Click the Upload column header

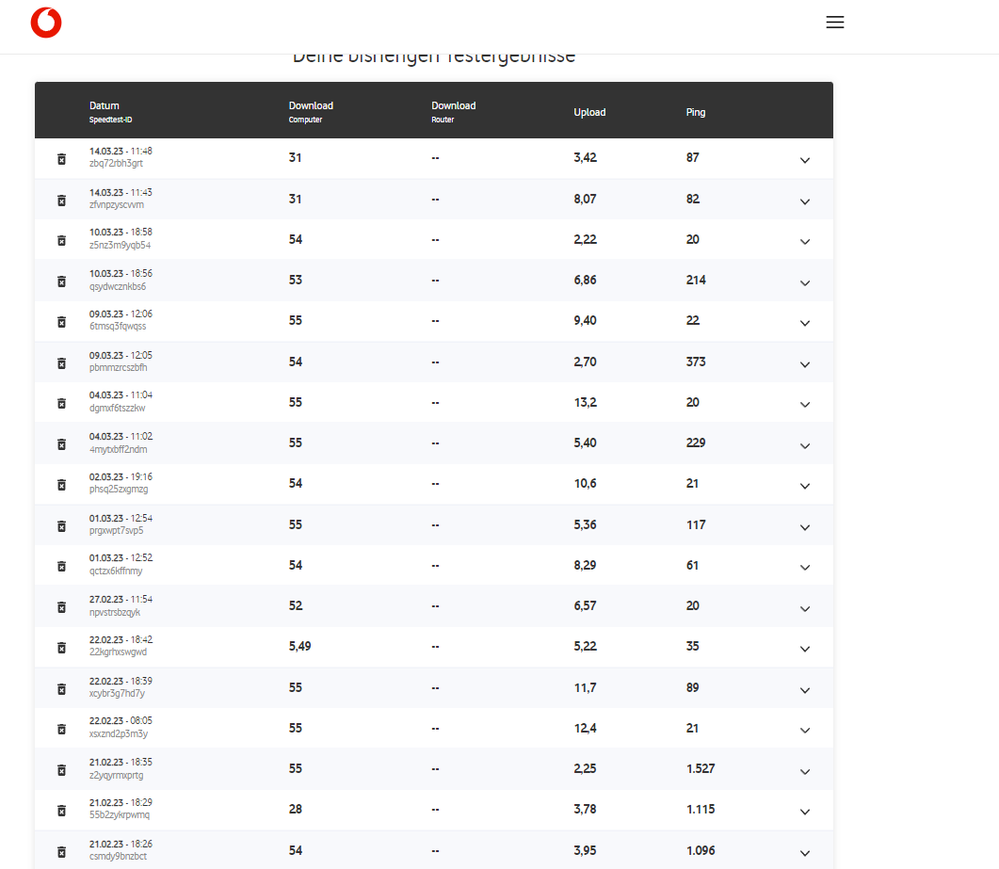(x=589, y=112)
